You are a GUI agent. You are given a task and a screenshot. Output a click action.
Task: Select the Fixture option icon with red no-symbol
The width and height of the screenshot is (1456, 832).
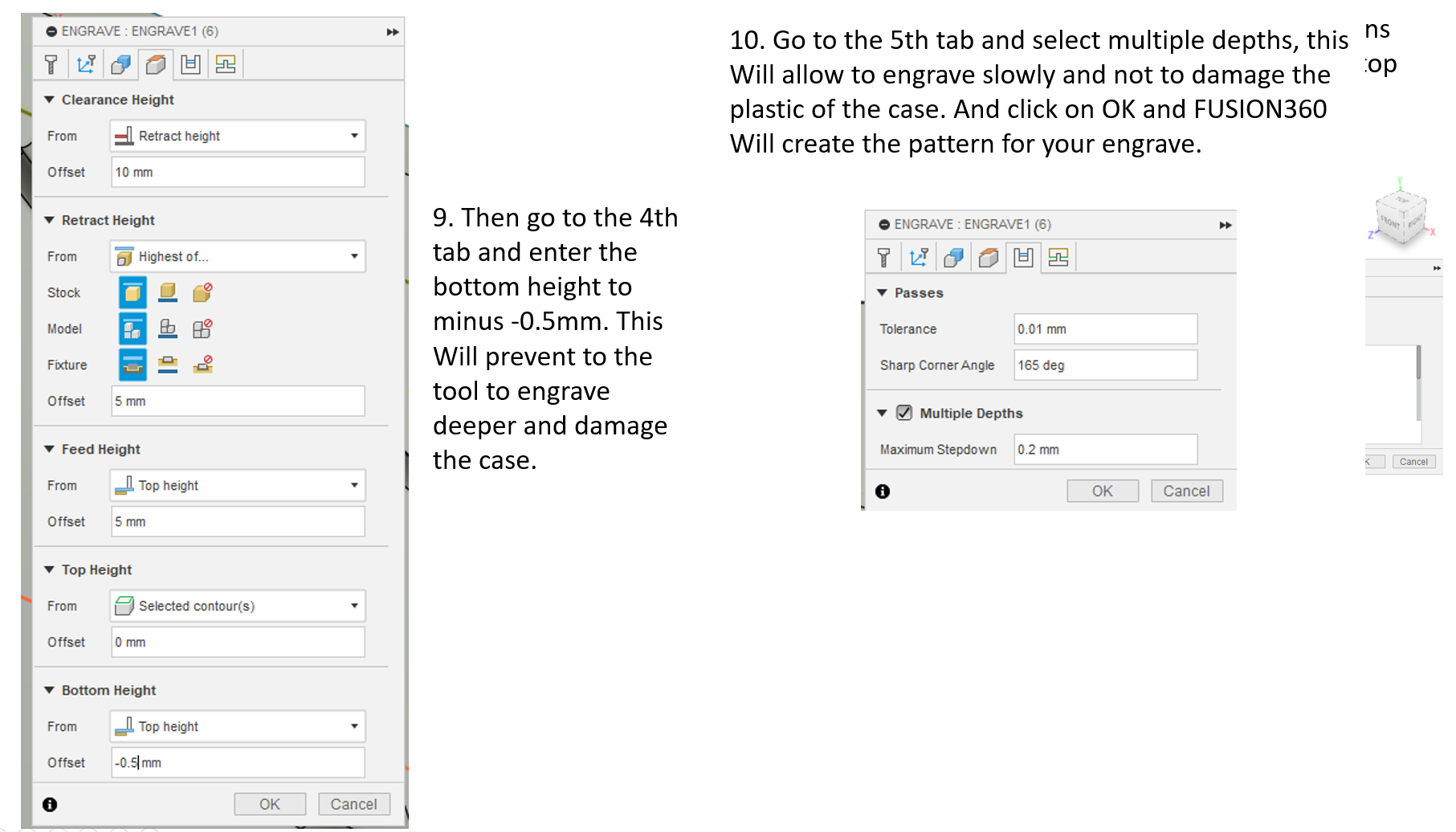tap(202, 365)
